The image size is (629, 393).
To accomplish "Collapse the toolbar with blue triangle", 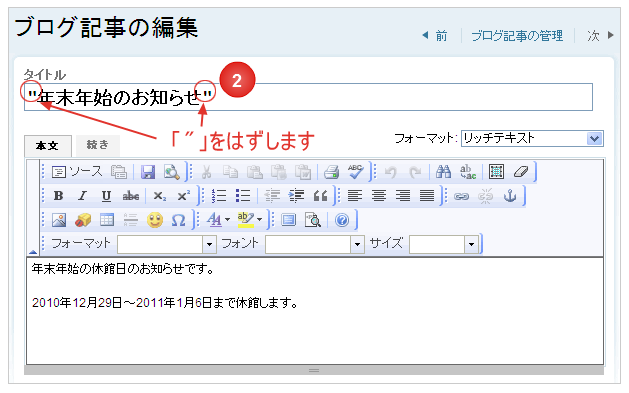I will [x=33, y=252].
